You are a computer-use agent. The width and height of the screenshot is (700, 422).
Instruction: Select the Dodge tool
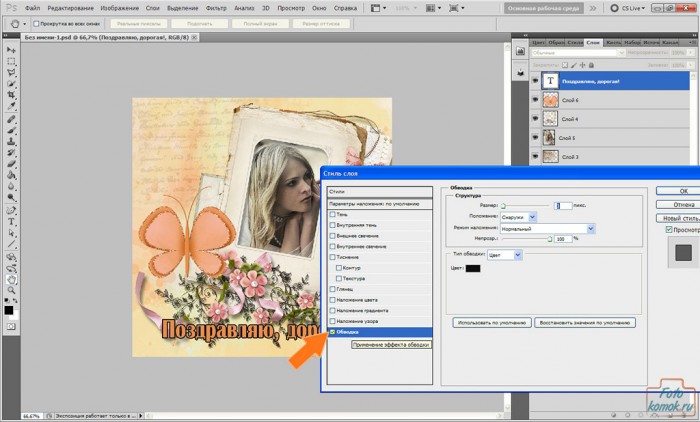11,197
